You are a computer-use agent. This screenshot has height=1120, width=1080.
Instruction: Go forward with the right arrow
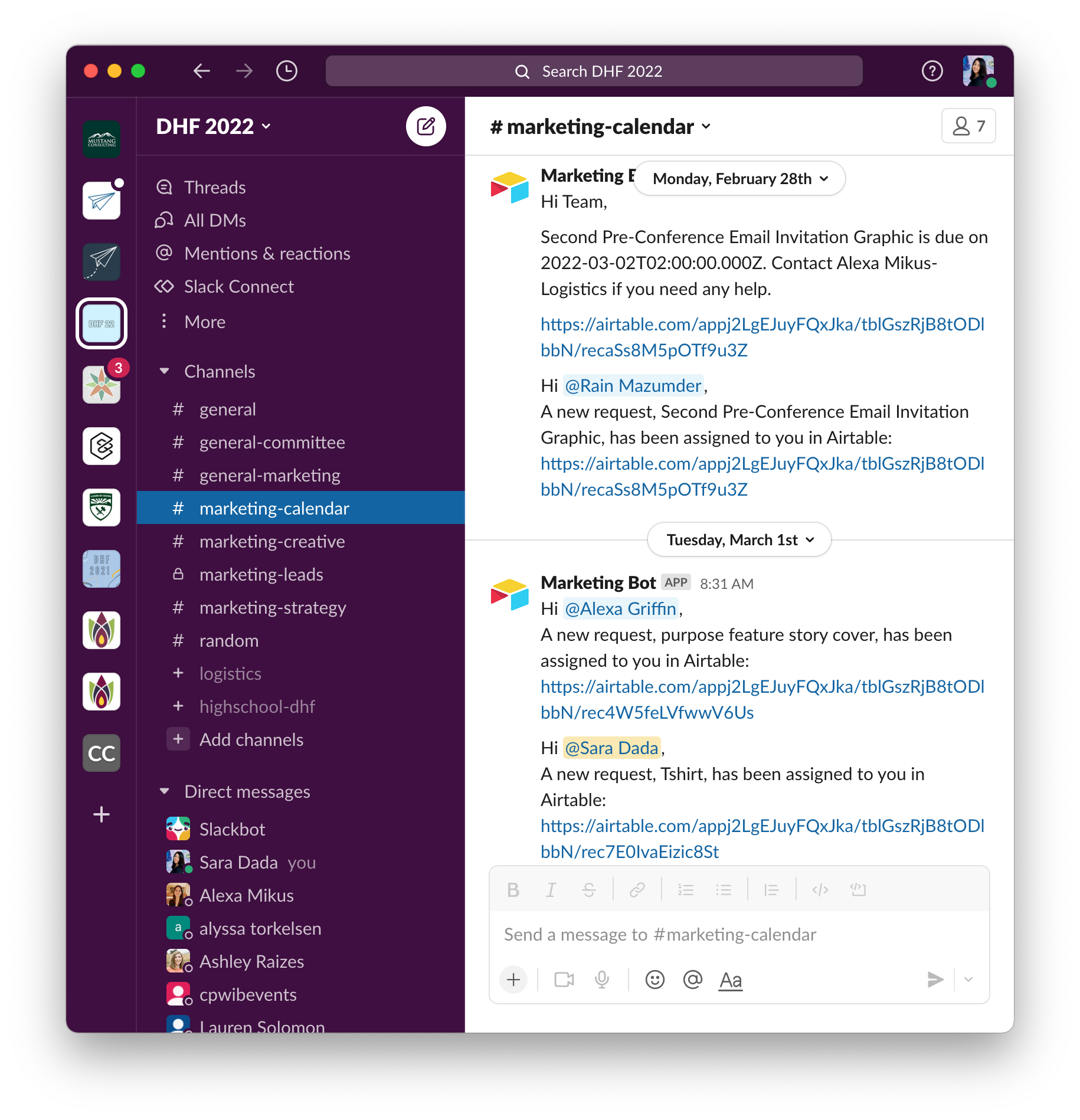(x=244, y=71)
